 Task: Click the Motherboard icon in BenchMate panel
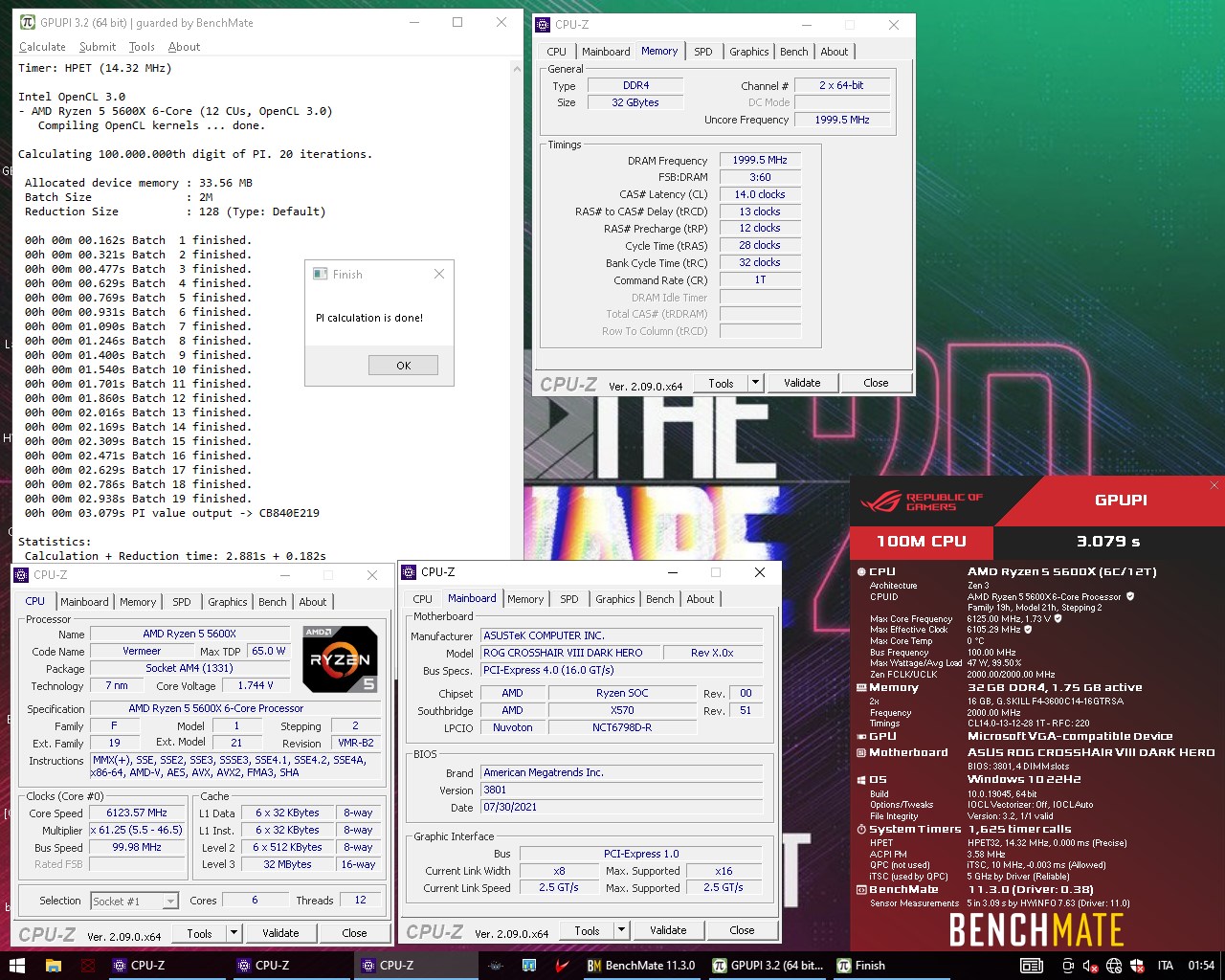coord(861,752)
